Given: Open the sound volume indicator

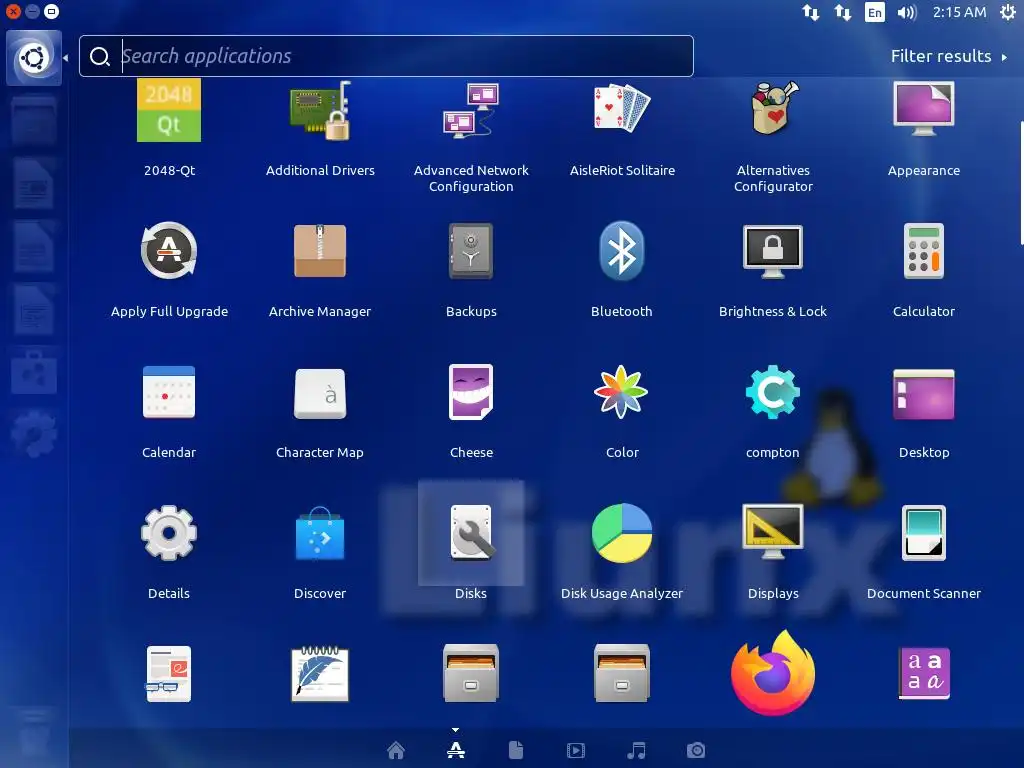Looking at the screenshot, I should [x=907, y=12].
